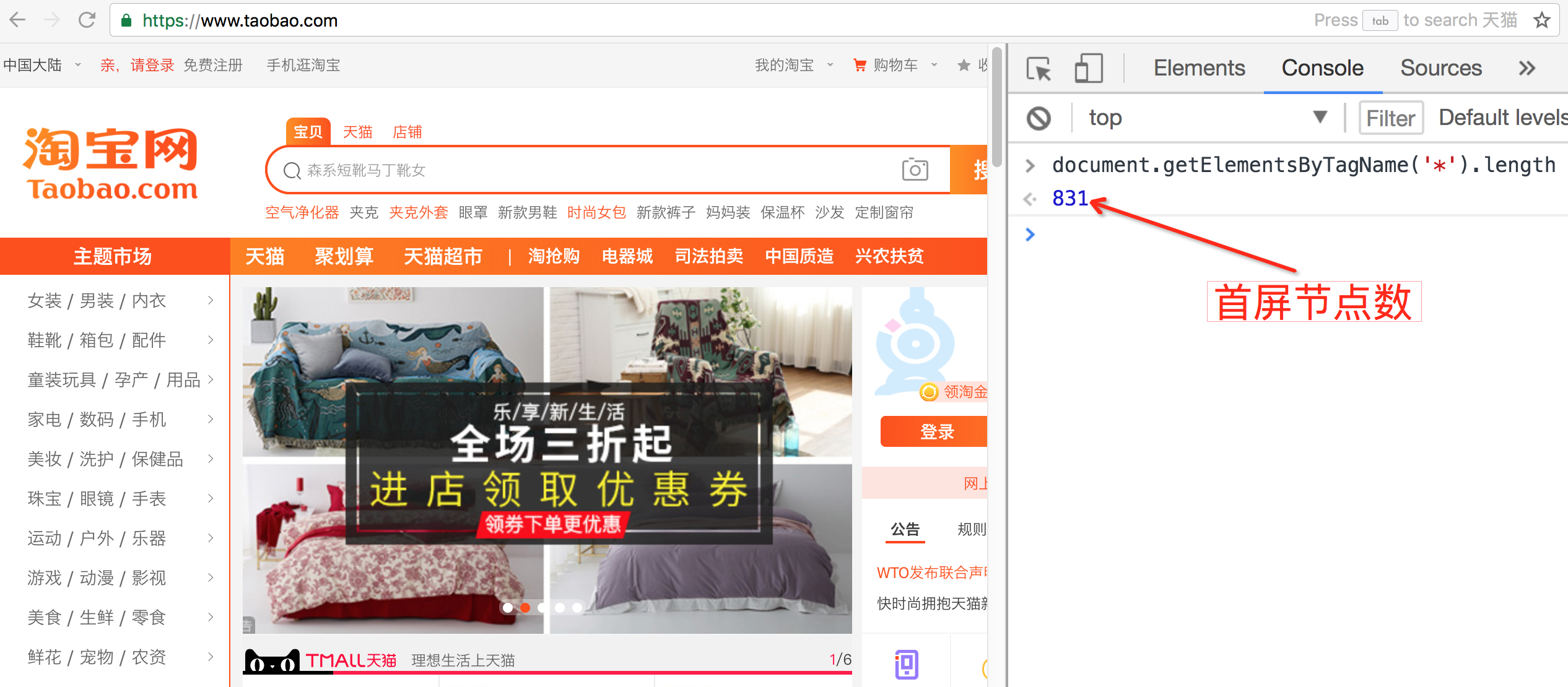Toggle the device toolbar icon
This screenshot has width=1568, height=687.
tap(1089, 68)
